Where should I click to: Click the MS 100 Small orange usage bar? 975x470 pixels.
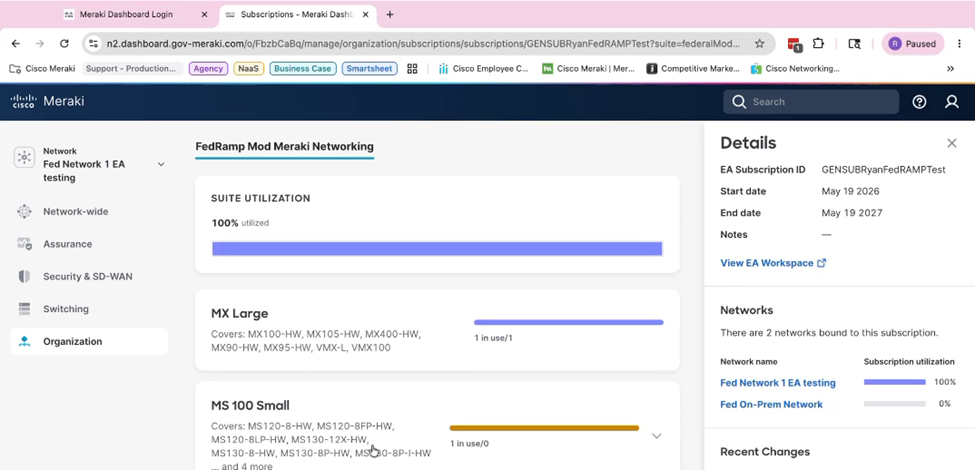tap(544, 428)
